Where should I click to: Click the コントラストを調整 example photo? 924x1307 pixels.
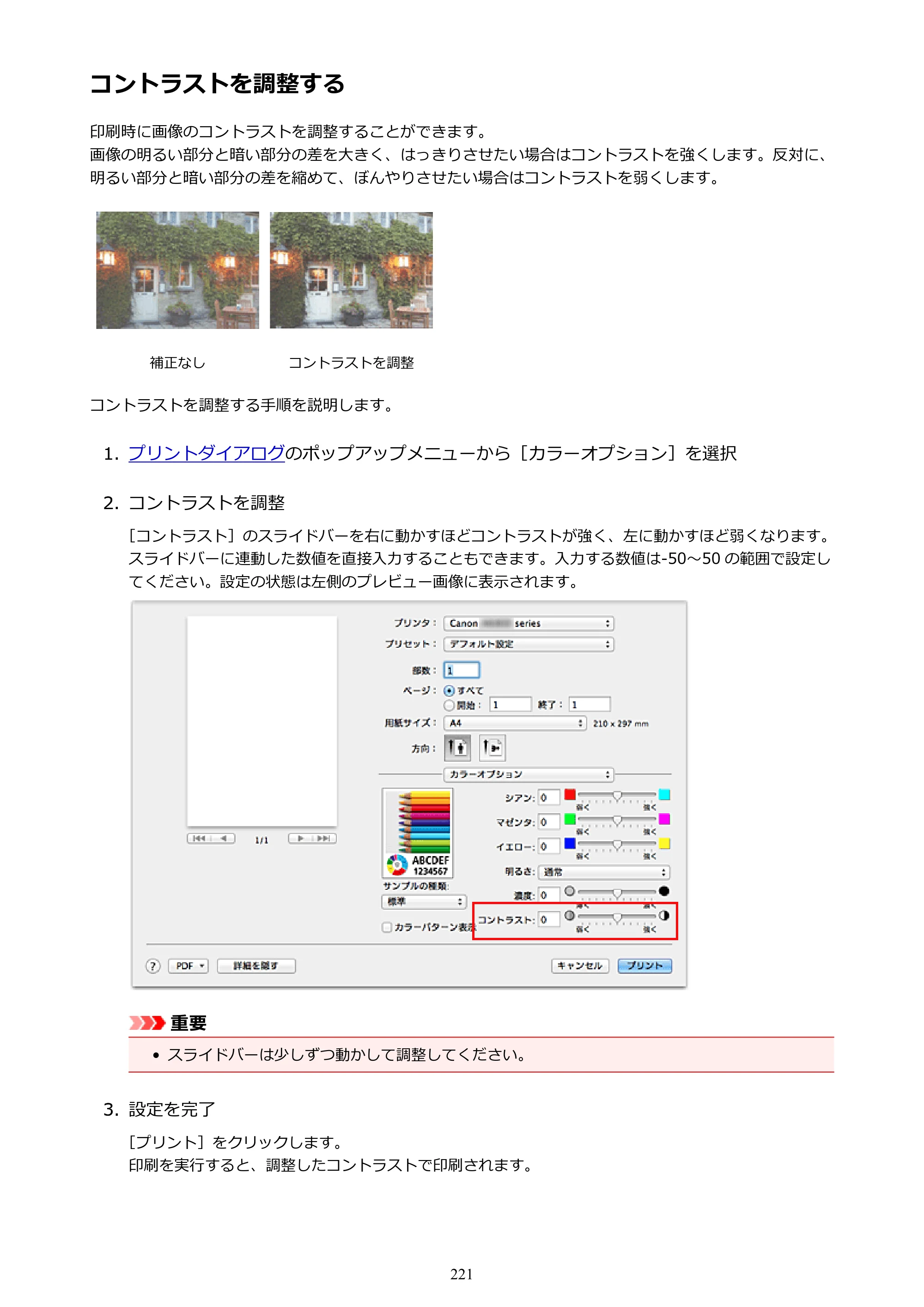(x=351, y=270)
